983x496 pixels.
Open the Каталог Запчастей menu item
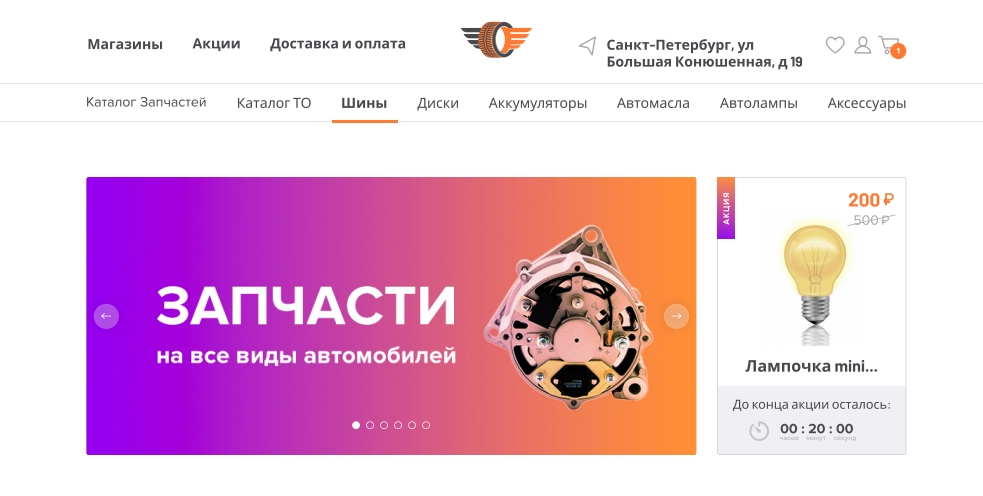pyautogui.click(x=146, y=102)
